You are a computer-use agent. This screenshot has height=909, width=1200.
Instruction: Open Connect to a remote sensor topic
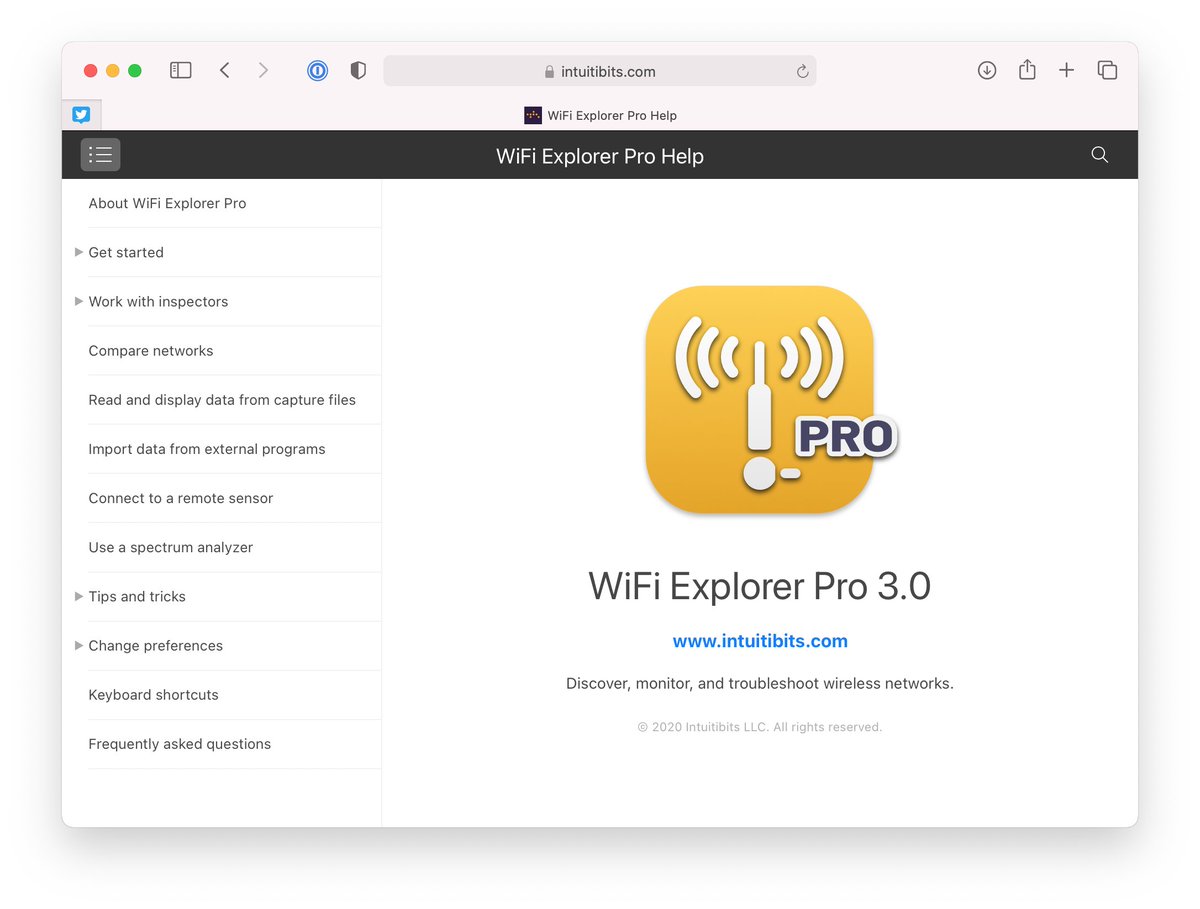(181, 498)
